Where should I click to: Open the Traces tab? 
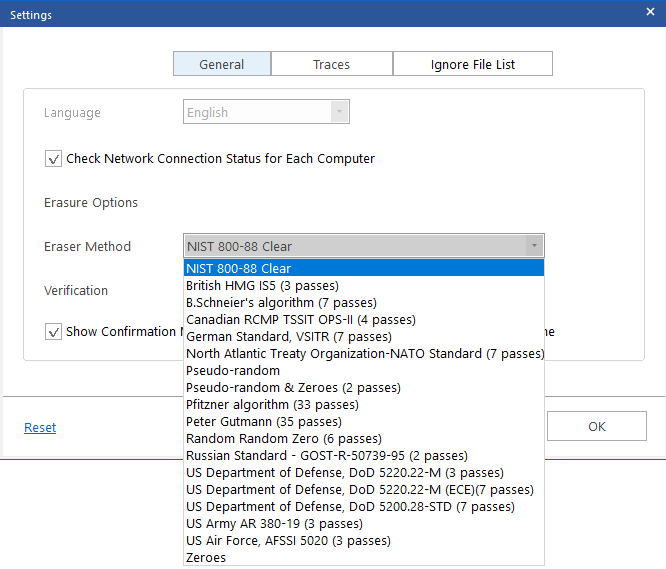click(332, 64)
